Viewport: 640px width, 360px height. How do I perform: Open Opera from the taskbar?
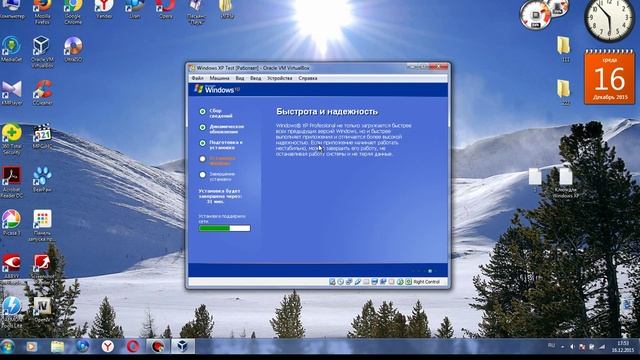[x=133, y=347]
